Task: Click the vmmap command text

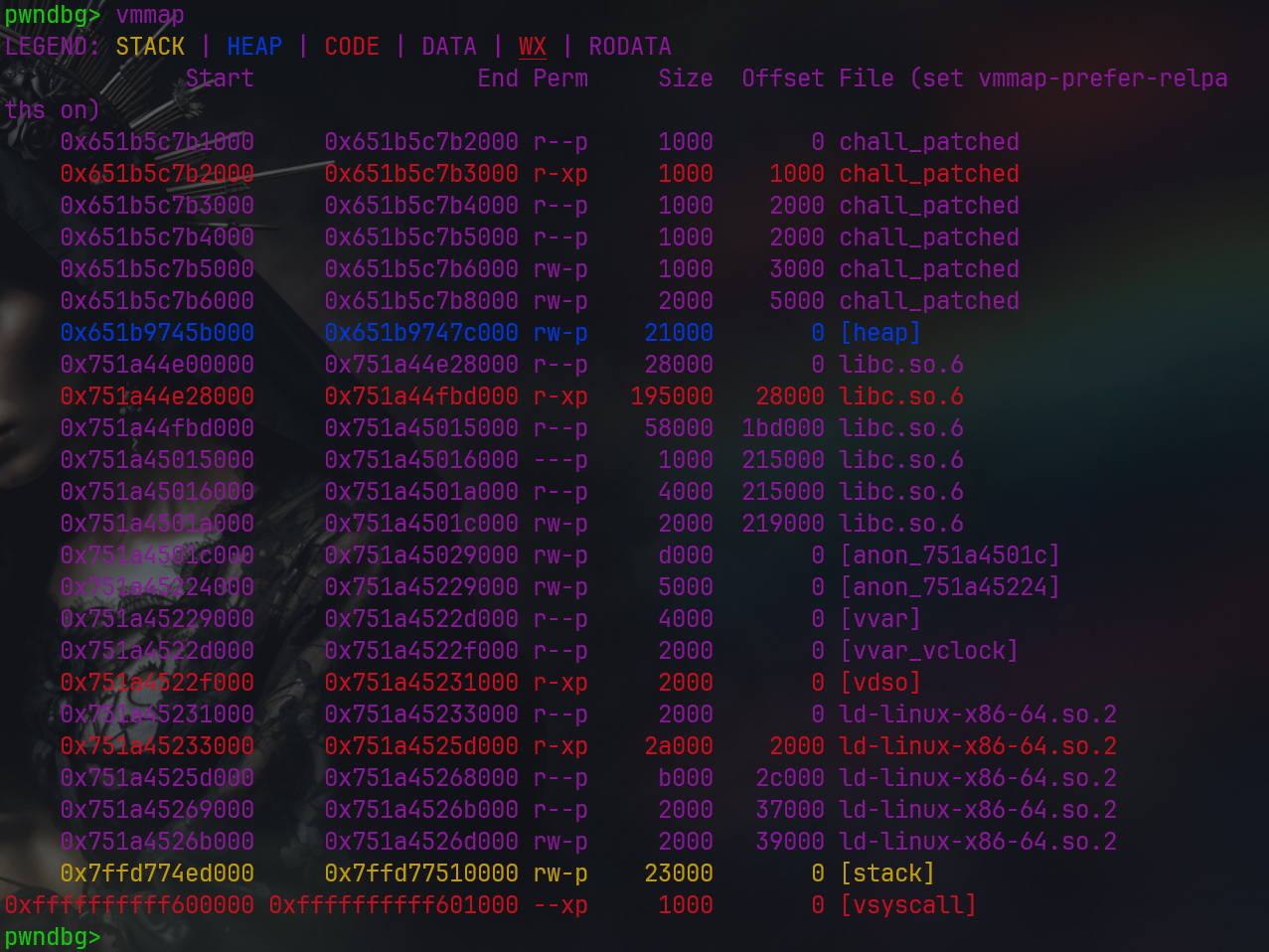Action: click(x=150, y=15)
